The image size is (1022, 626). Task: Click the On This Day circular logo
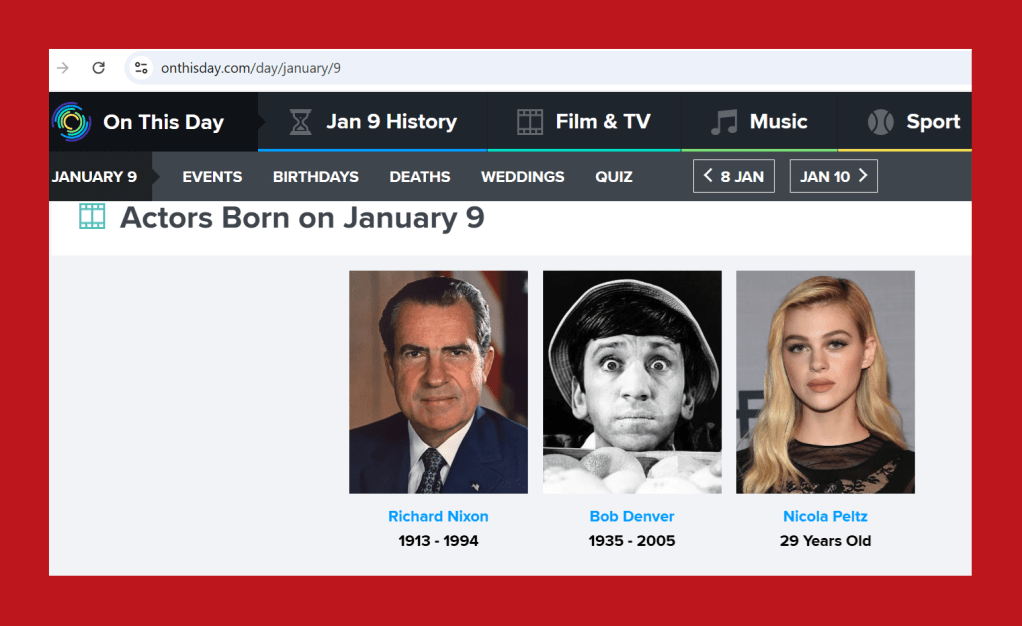(71, 122)
